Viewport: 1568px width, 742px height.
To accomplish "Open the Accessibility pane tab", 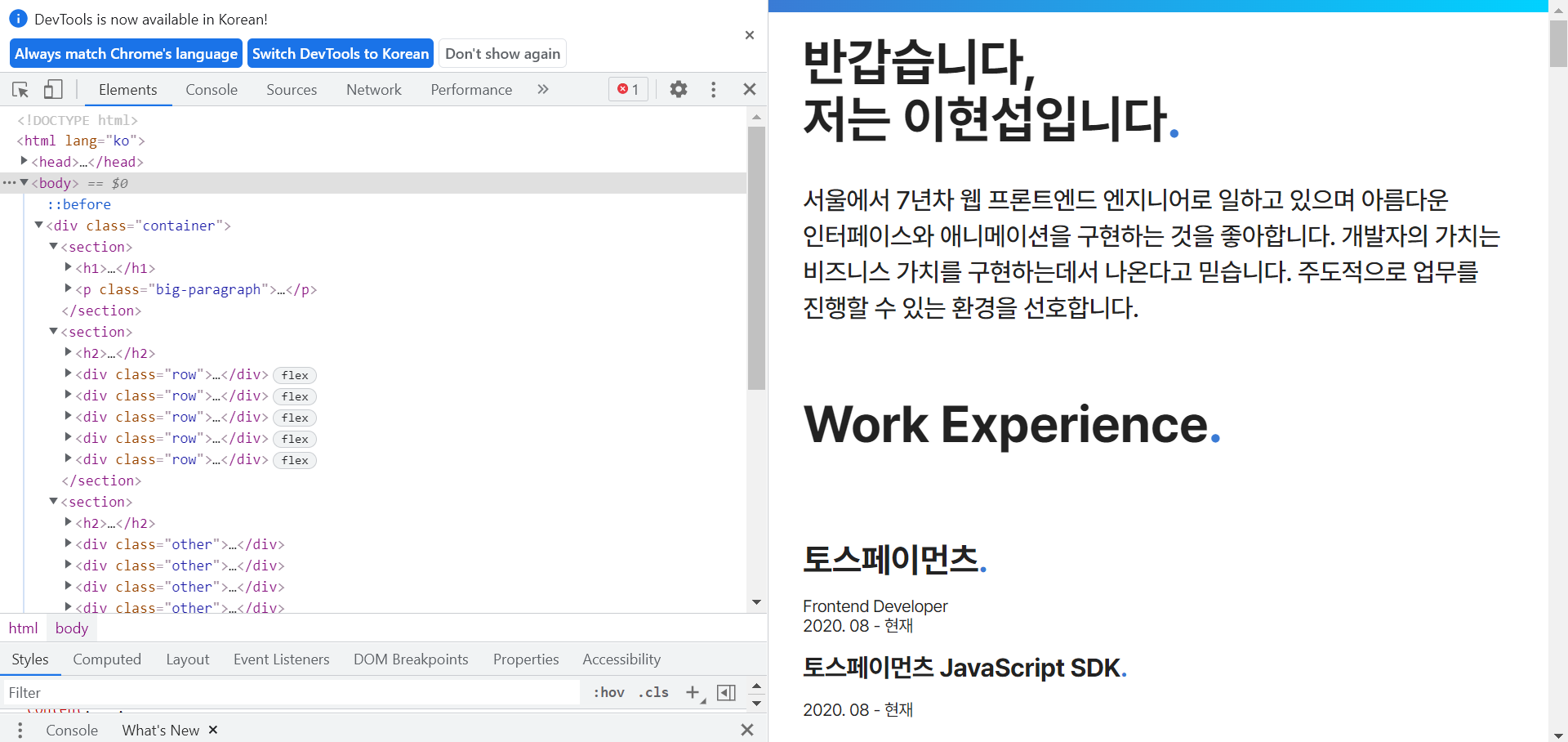I will [621, 659].
